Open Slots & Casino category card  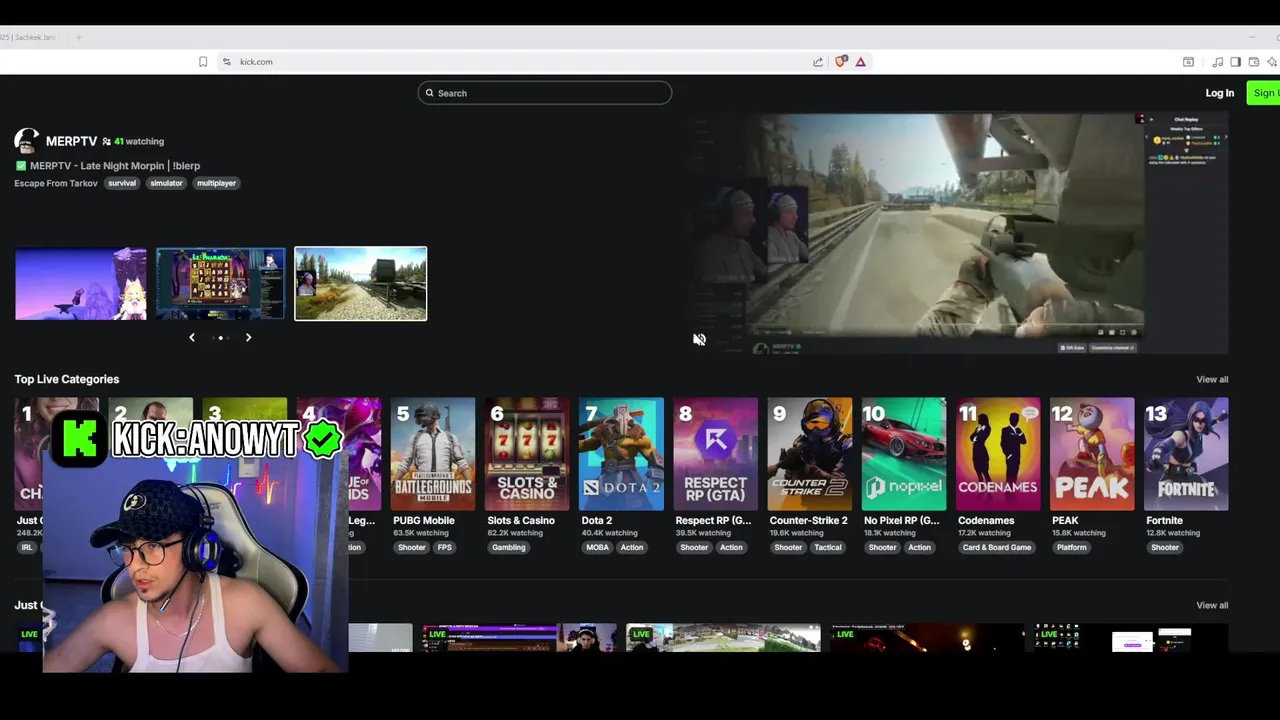527,455
